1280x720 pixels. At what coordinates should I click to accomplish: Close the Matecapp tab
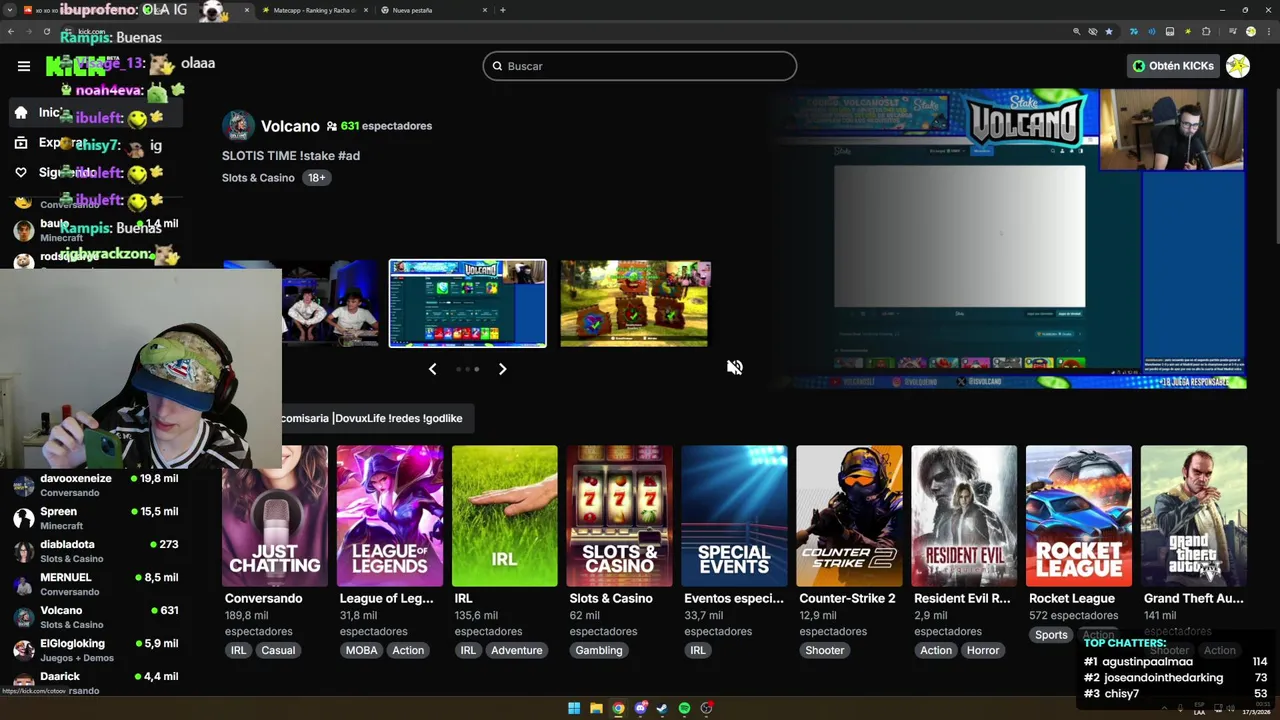366,10
